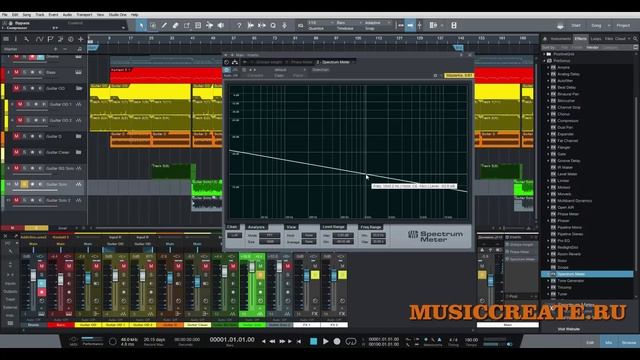Switch to the Instruments browser tab

(x=560, y=39)
